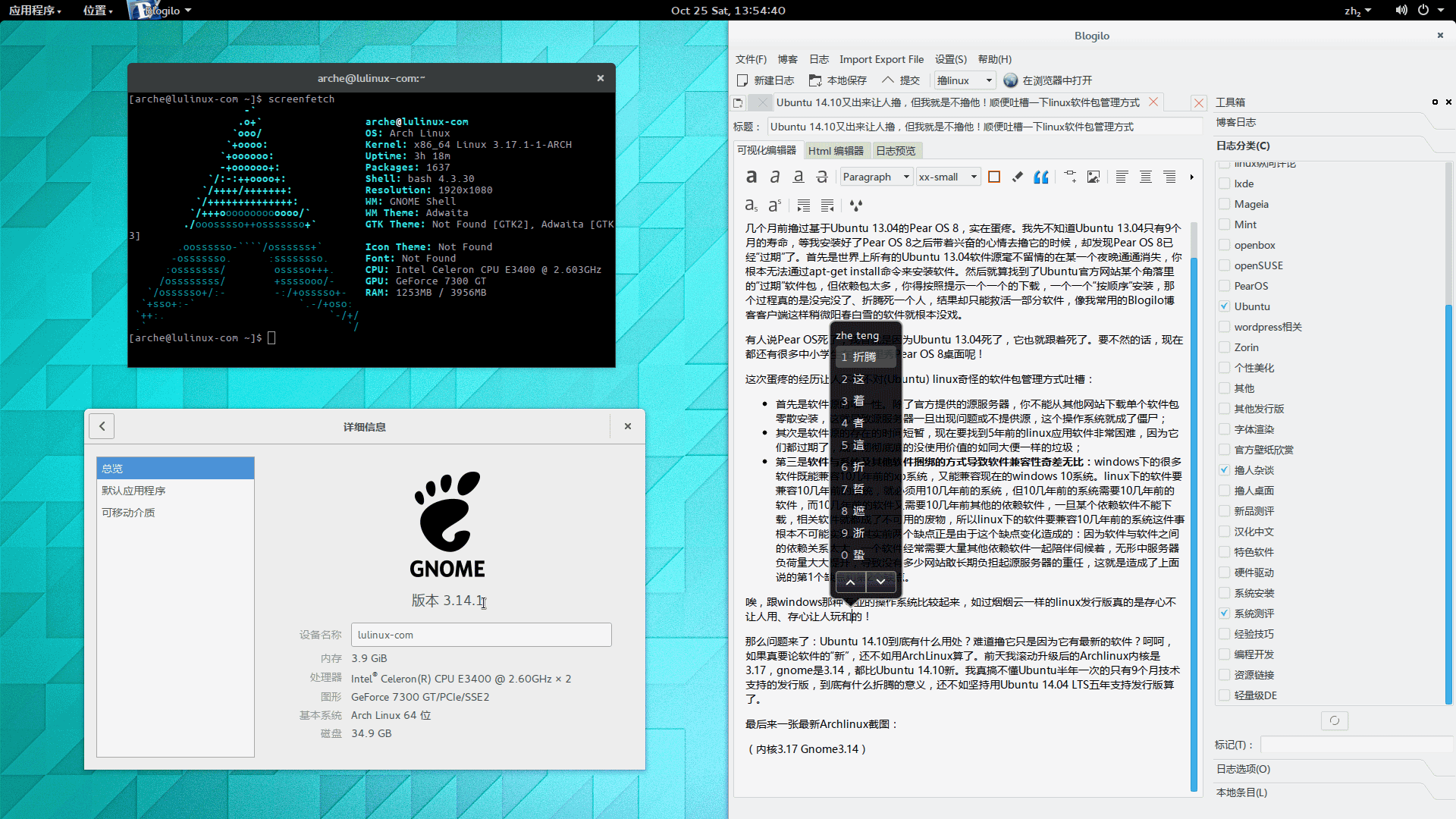The height and width of the screenshot is (819, 1456).
Task: Apply underline formatting in Blogilo editor
Action: (798, 177)
